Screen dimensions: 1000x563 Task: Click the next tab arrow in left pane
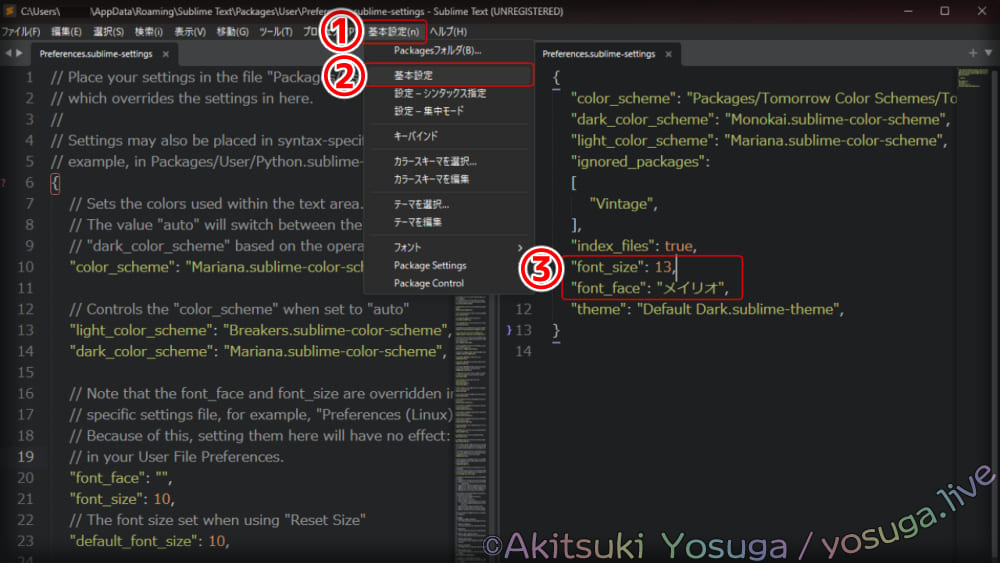[x=19, y=54]
